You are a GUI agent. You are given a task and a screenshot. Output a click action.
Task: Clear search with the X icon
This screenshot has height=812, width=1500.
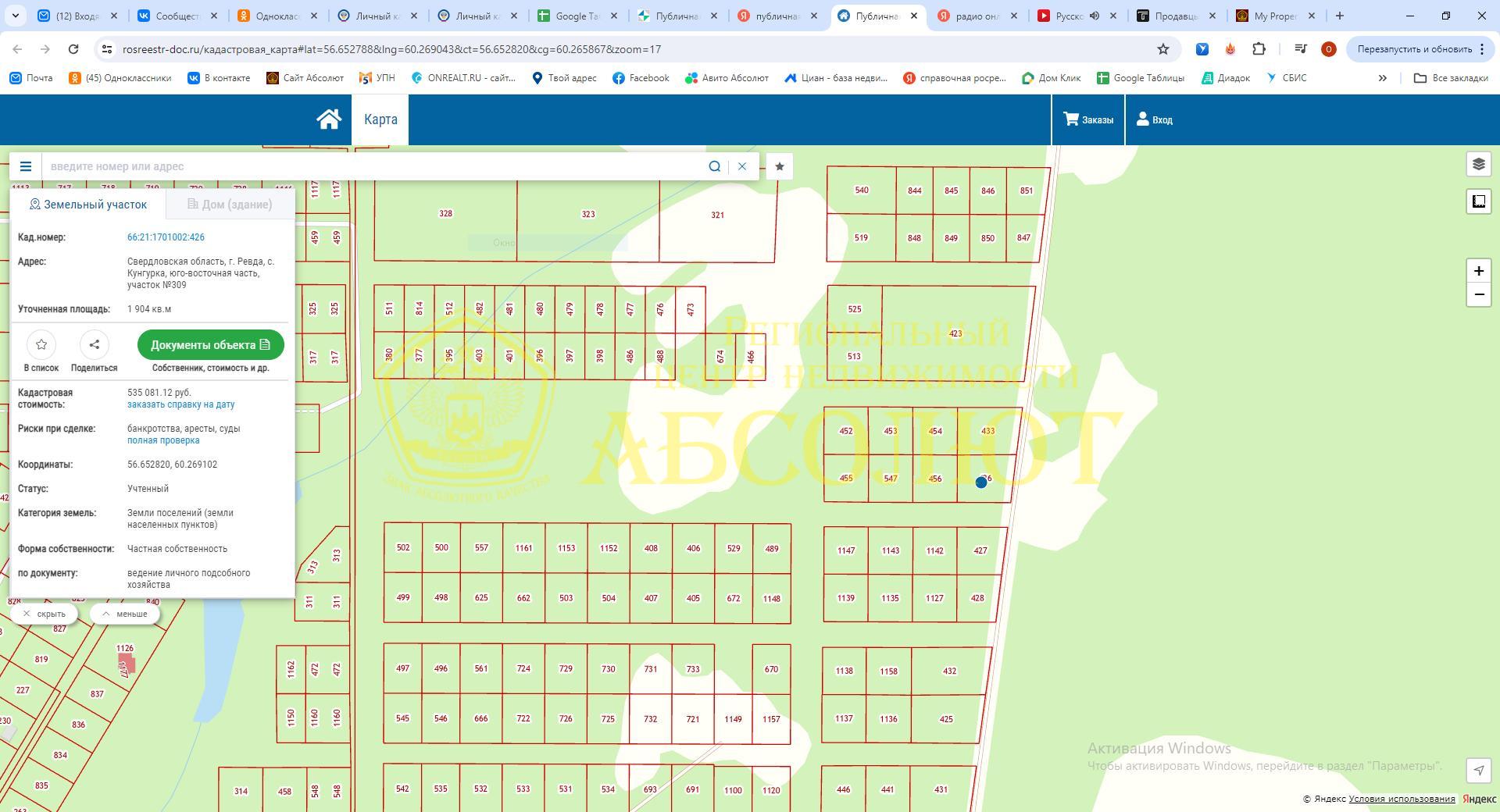[742, 166]
